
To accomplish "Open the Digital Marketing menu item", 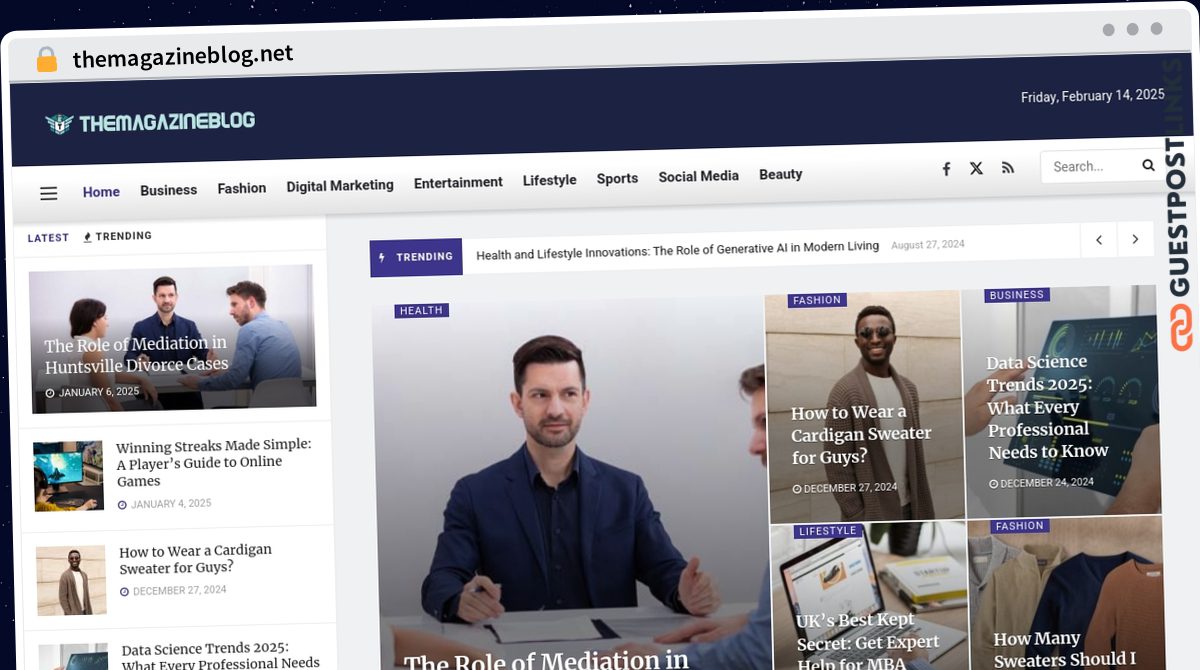I will point(340,185).
